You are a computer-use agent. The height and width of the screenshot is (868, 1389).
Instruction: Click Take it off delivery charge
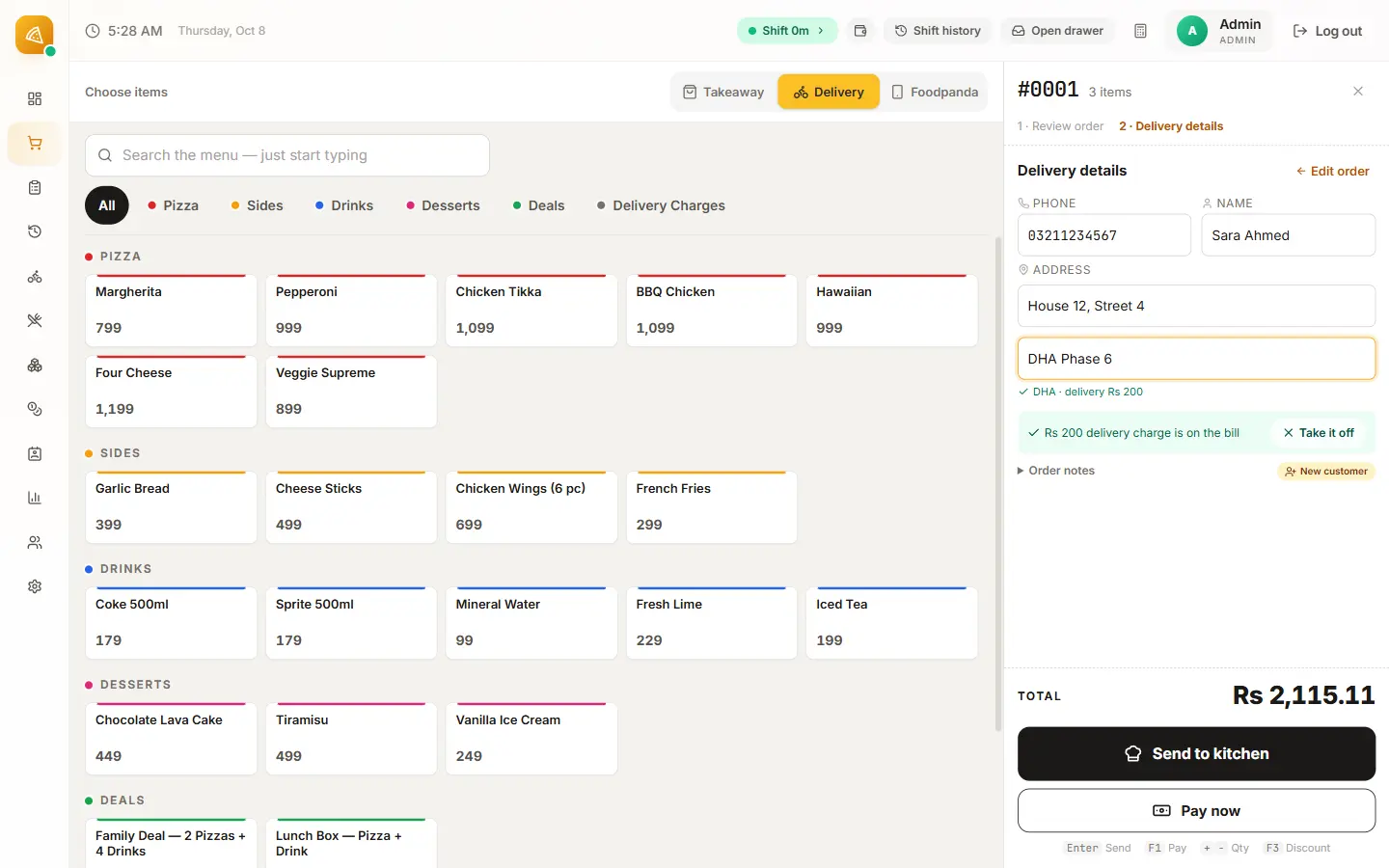pyautogui.click(x=1319, y=433)
